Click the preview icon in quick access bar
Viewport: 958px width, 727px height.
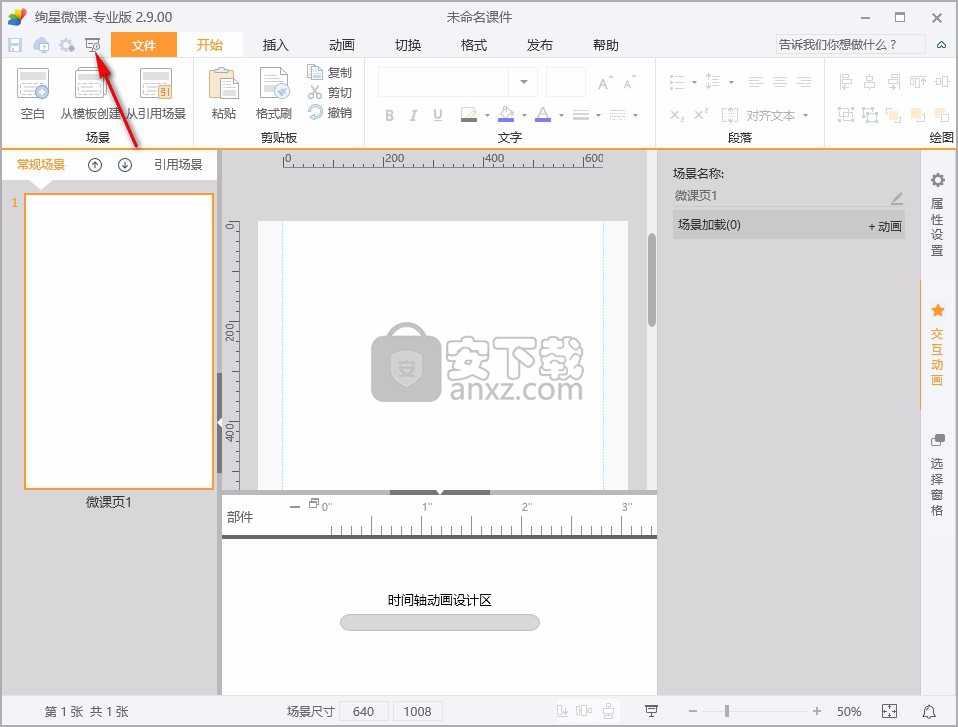[93, 45]
